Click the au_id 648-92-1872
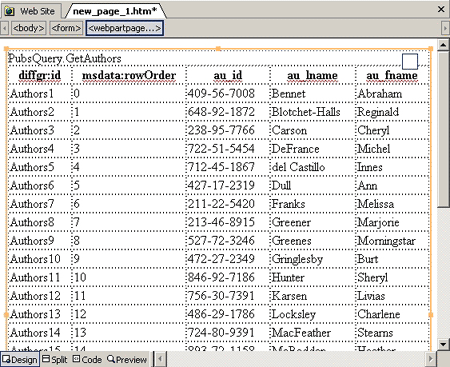450x367 pixels. (221, 112)
